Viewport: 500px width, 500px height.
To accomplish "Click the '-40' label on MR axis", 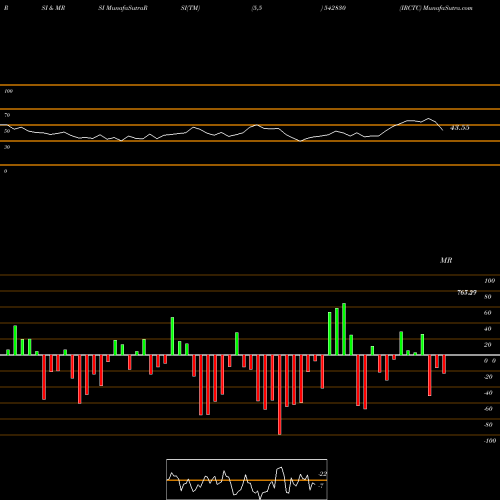I will (488, 393).
